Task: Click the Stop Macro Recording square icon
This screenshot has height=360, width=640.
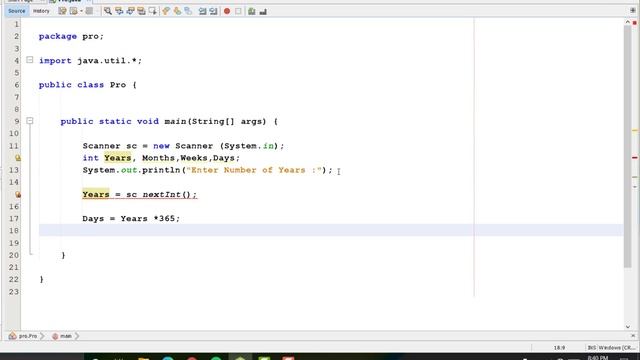Action: [x=238, y=11]
